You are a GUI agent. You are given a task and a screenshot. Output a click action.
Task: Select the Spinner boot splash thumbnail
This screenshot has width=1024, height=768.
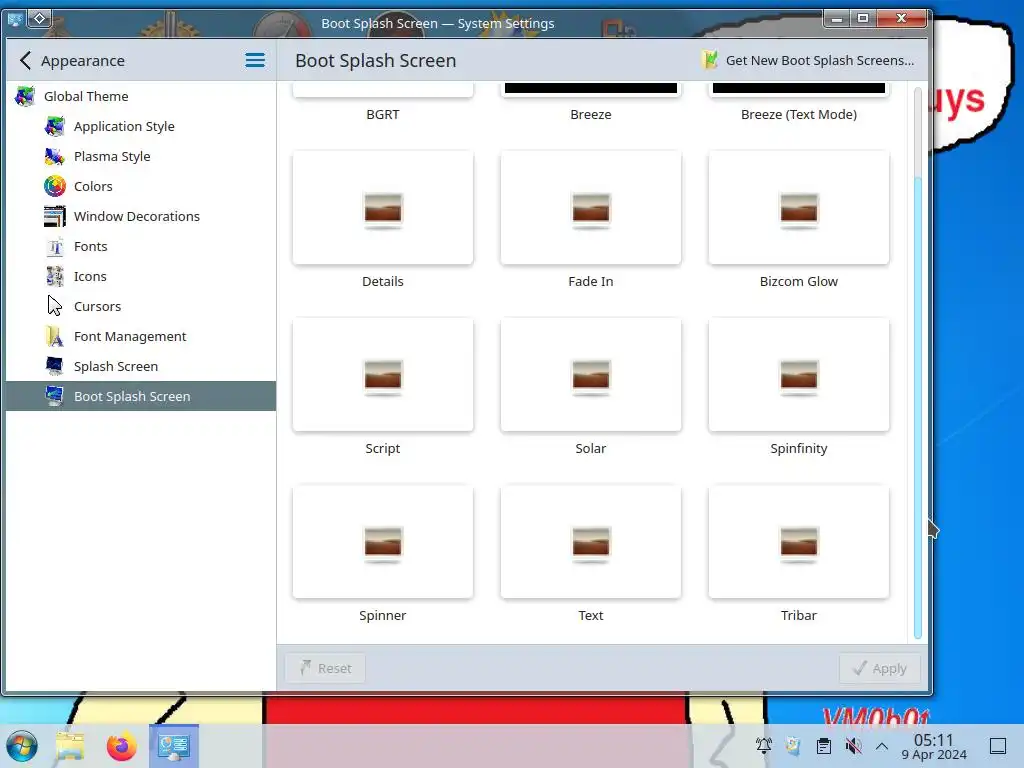click(383, 542)
